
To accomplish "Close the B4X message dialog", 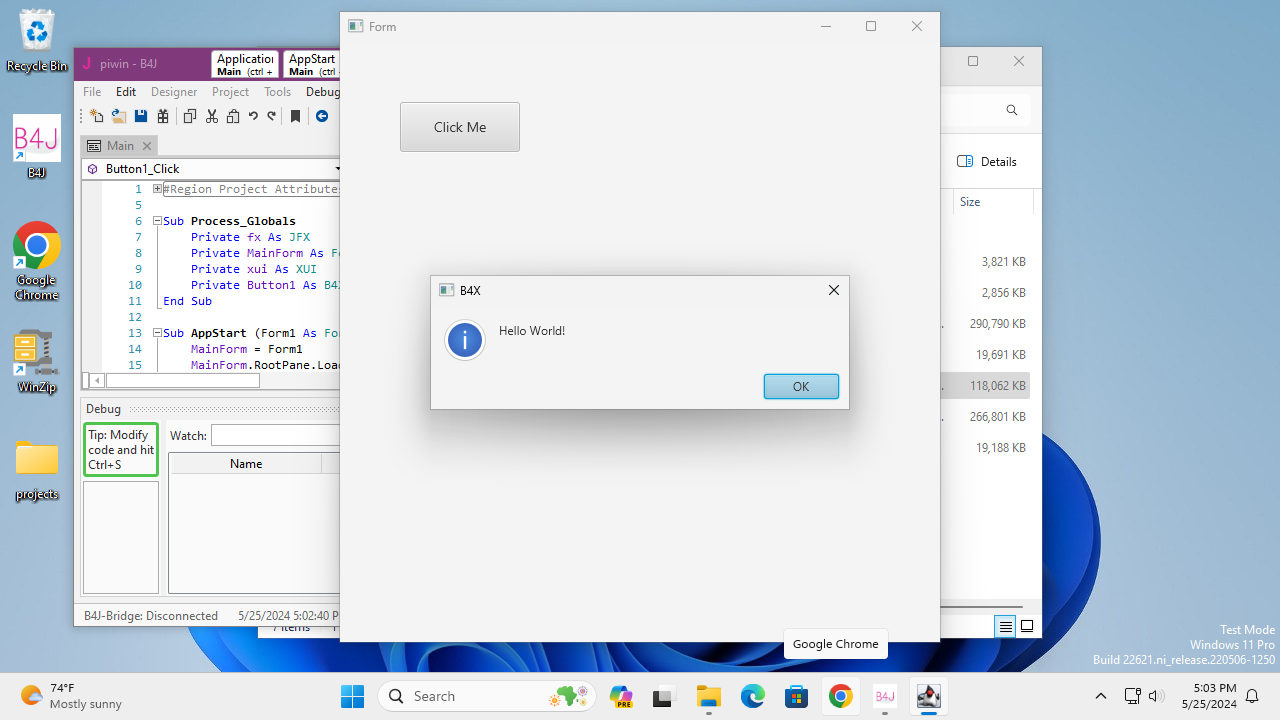I will coord(833,290).
